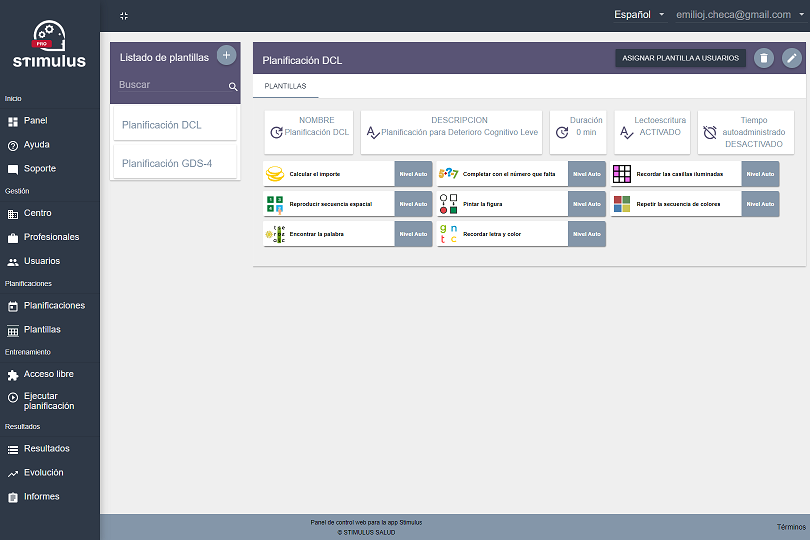
Task: Click the search magnifier icon
Action: click(x=233, y=87)
